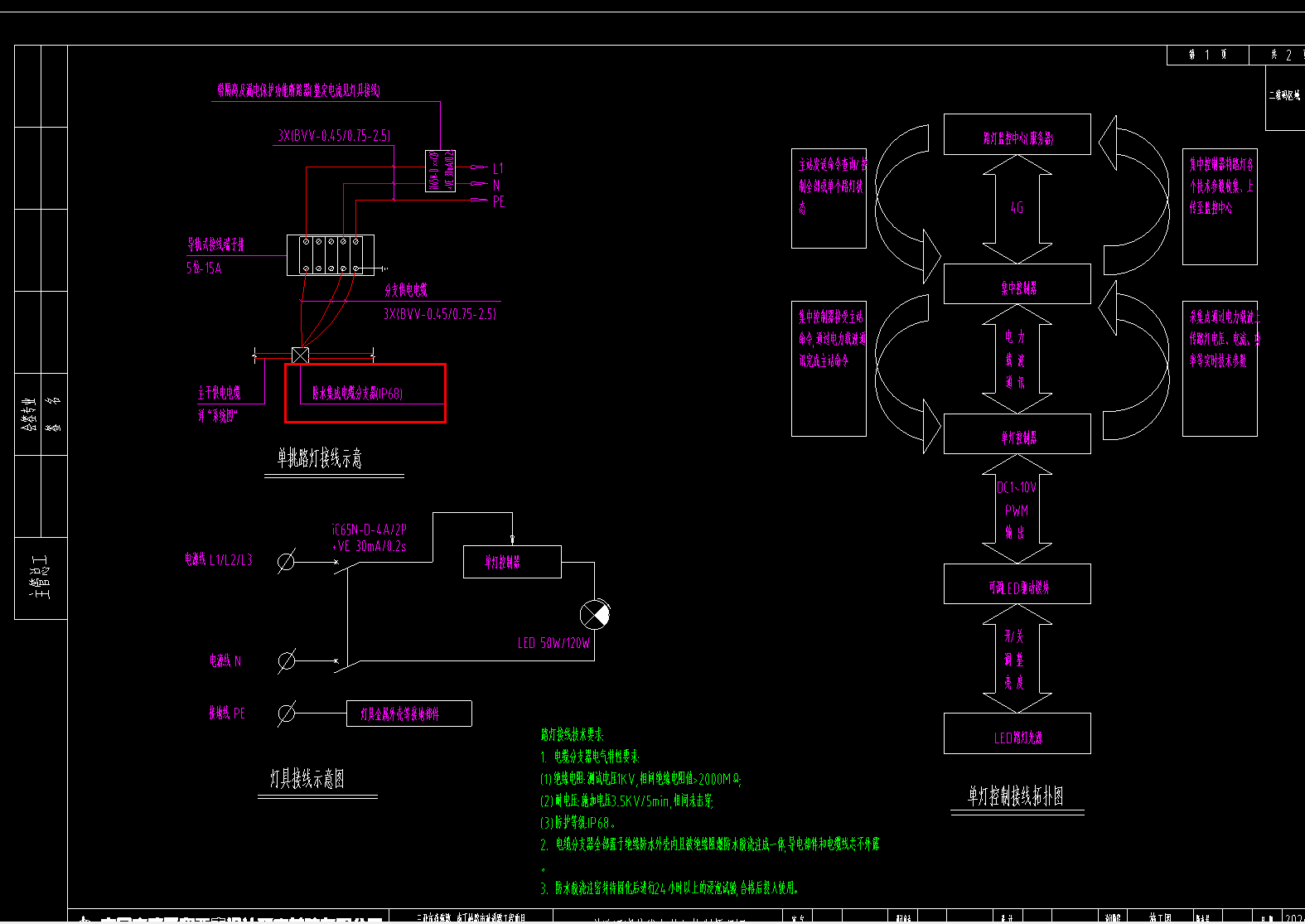Click the '带隔离及漏电保护功能断路器' annotation
1305x924 pixels.
coord(298,90)
